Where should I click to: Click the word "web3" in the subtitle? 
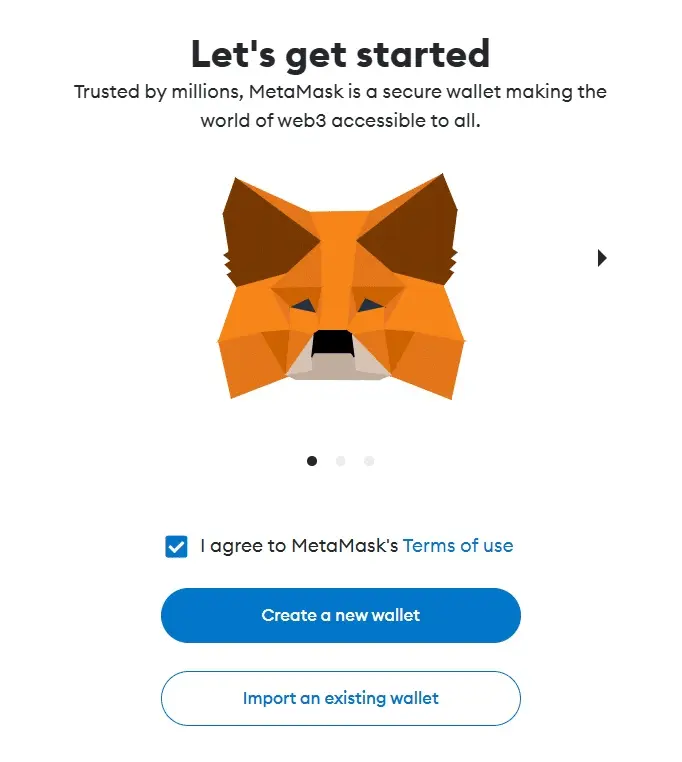pos(301,121)
